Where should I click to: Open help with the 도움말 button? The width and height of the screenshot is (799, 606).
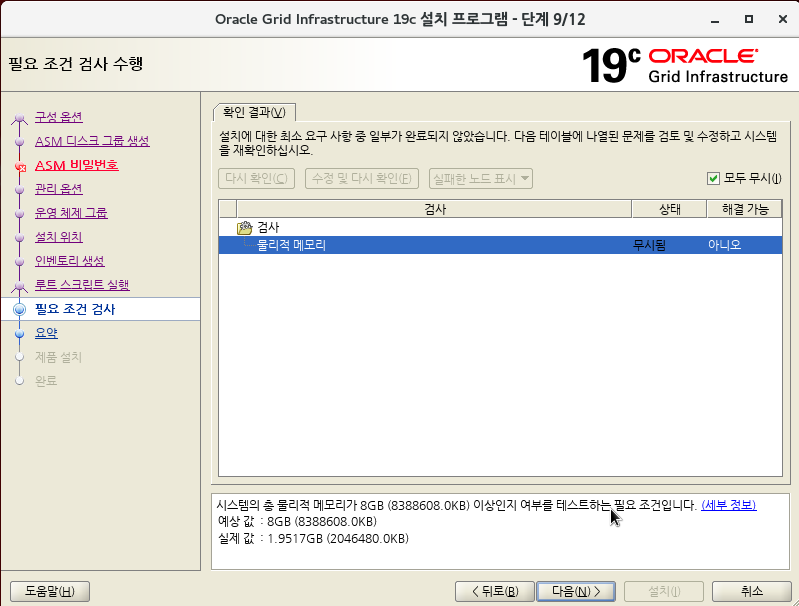click(x=50, y=591)
